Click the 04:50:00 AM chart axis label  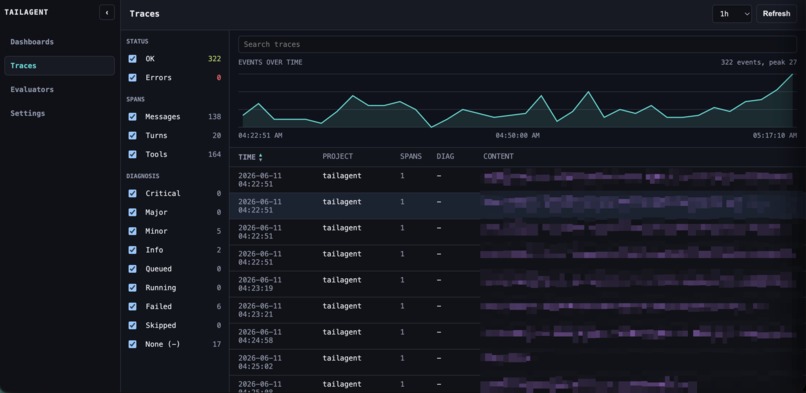[x=517, y=136]
